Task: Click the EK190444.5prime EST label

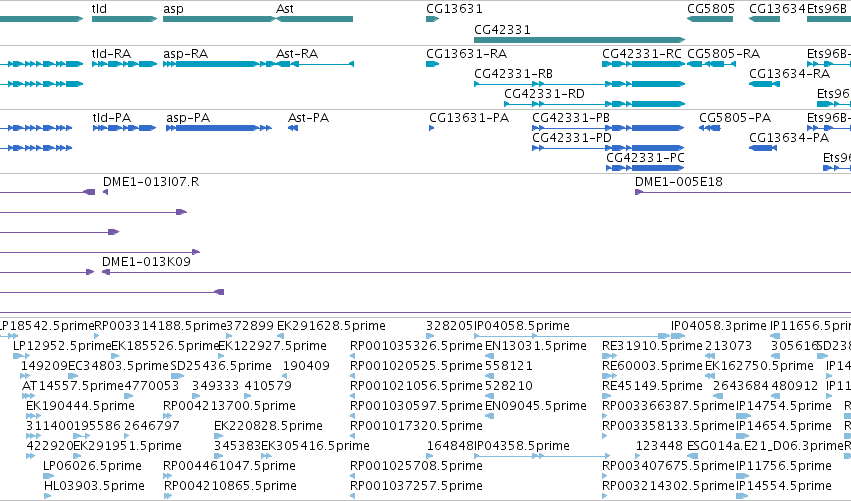Action: tap(80, 406)
